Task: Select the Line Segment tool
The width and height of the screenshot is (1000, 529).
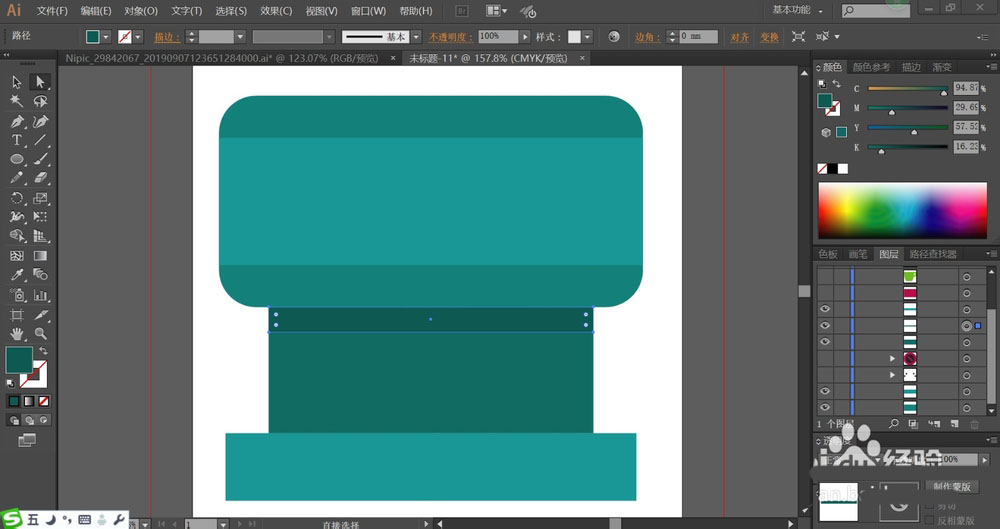Action: [x=40, y=140]
